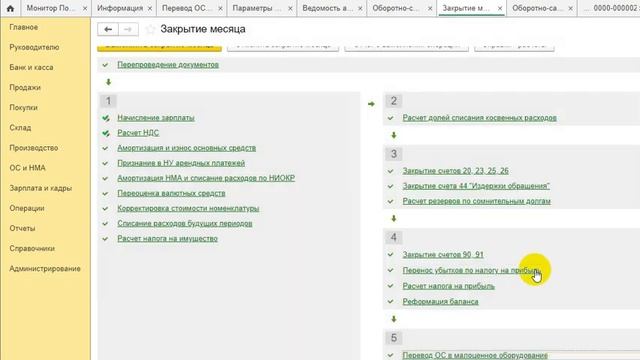The width and height of the screenshot is (640, 360).
Task: Click checkmark beside Закрытие счета 44
Action: click(391, 186)
